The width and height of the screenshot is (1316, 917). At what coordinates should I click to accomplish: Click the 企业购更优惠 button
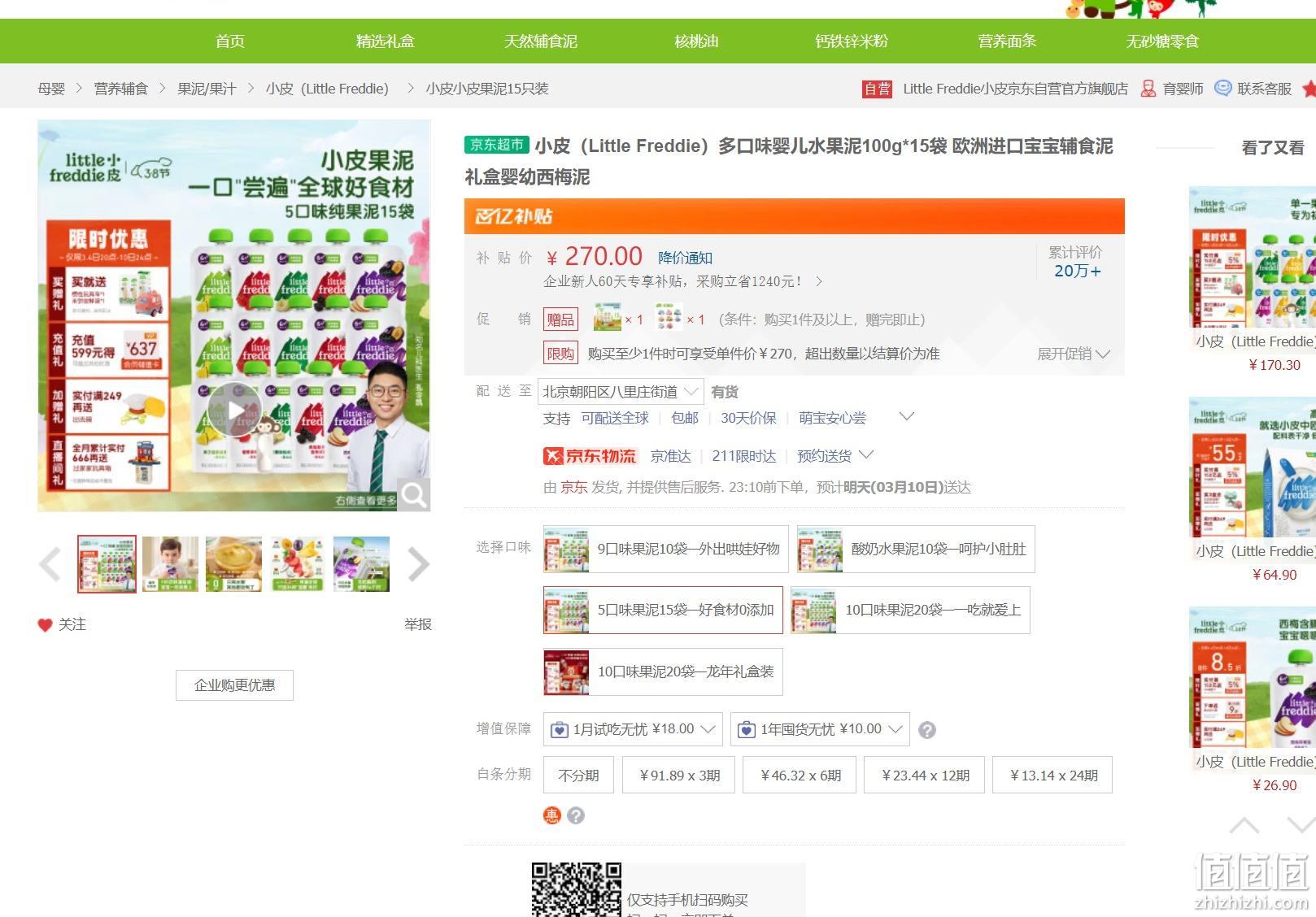pos(234,685)
